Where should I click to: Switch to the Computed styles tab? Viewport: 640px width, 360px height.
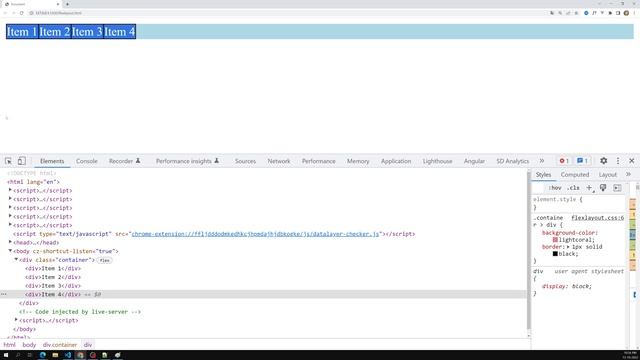point(575,175)
